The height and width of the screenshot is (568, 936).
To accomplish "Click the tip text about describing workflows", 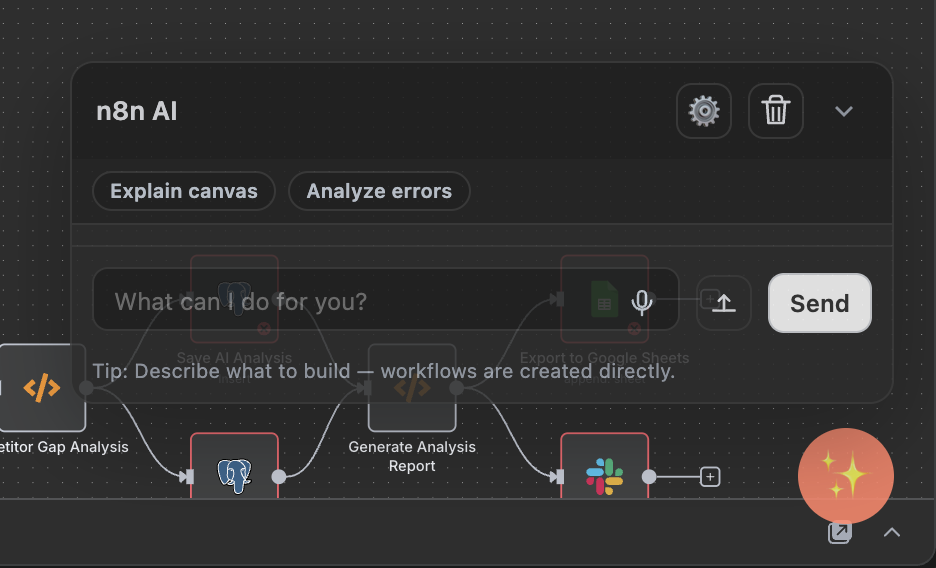I will click(383, 371).
